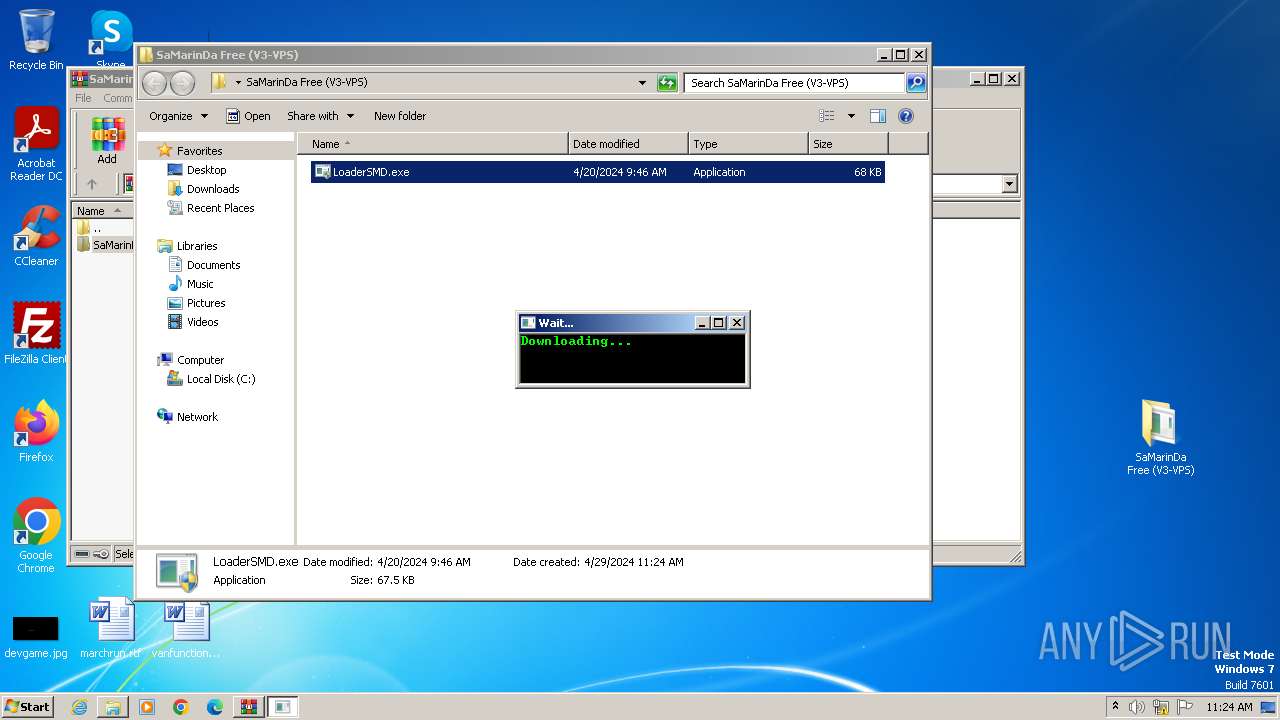Sort files by the Size column header
The image size is (1280, 720).
click(848, 144)
